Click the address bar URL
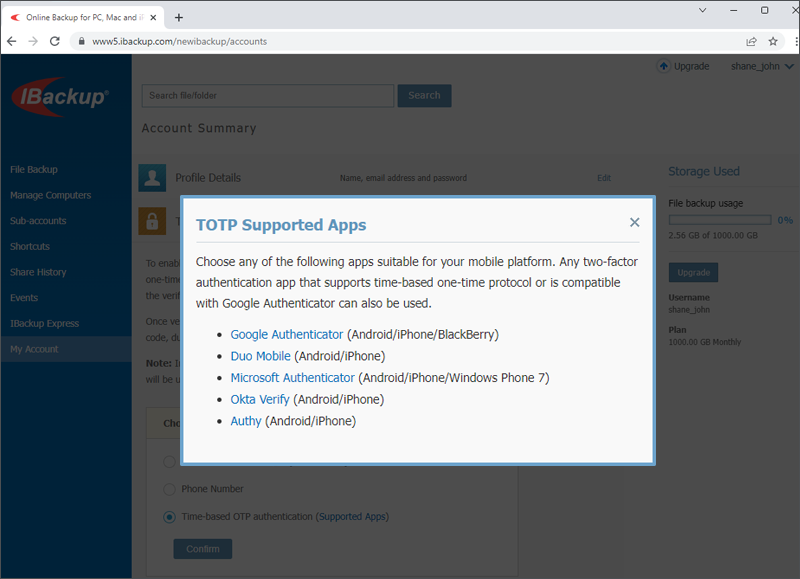Screen dimensions: 800x579 [180, 41]
